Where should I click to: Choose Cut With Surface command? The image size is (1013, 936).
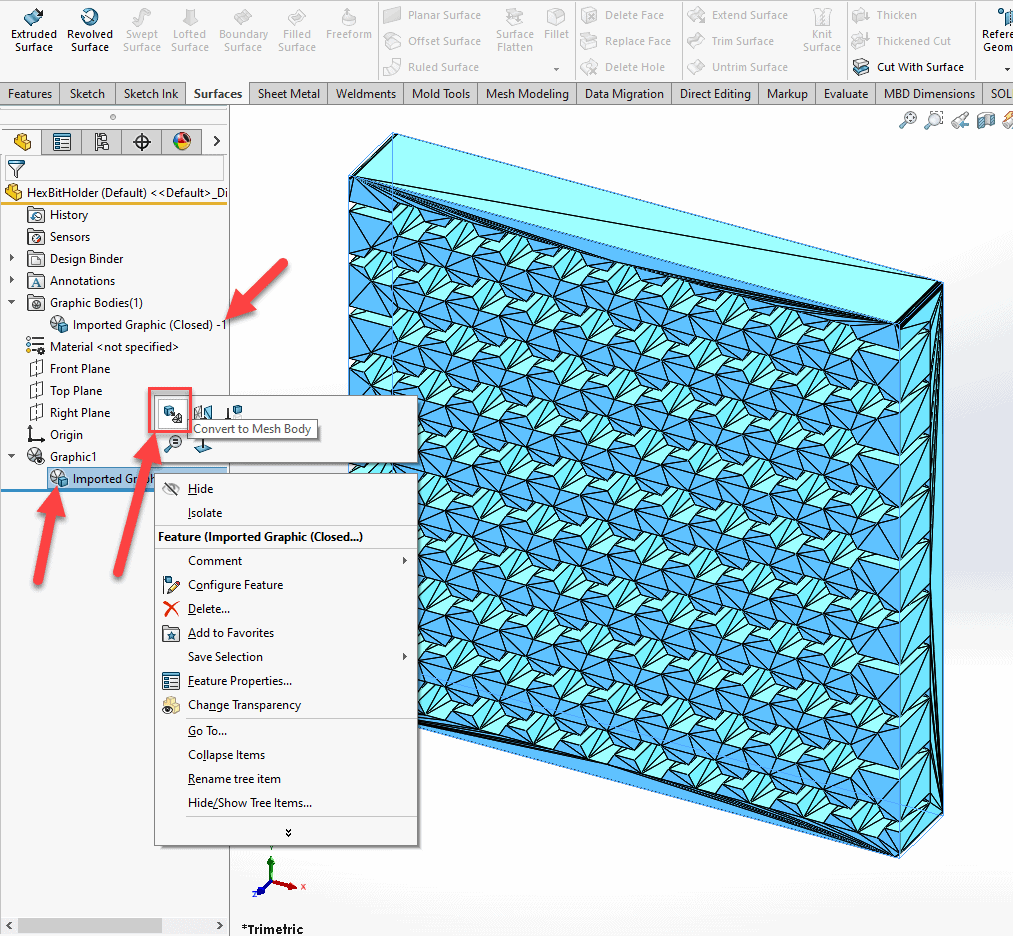[x=908, y=67]
